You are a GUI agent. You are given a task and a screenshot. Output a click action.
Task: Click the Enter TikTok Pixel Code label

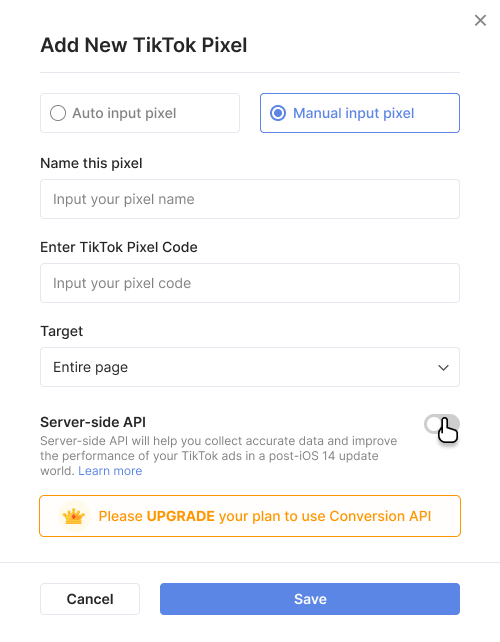(x=119, y=247)
